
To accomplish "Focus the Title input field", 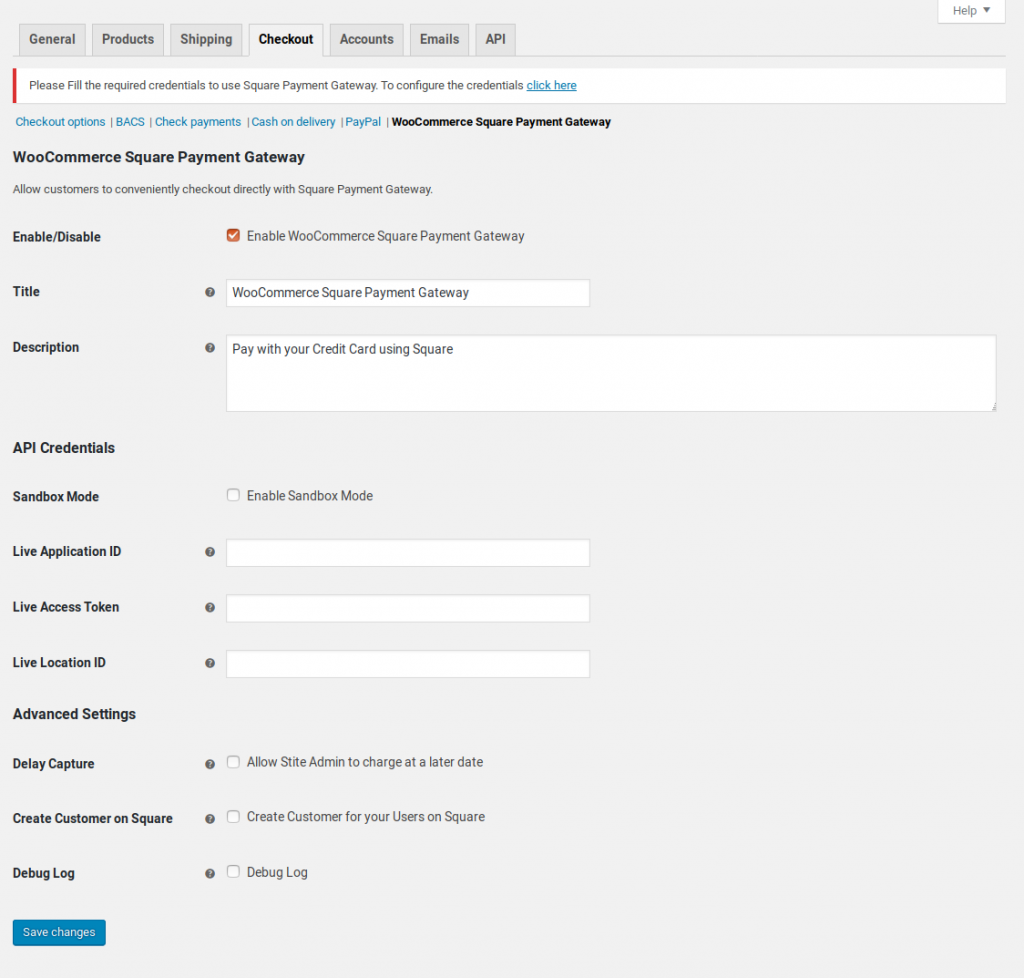I will (x=408, y=293).
